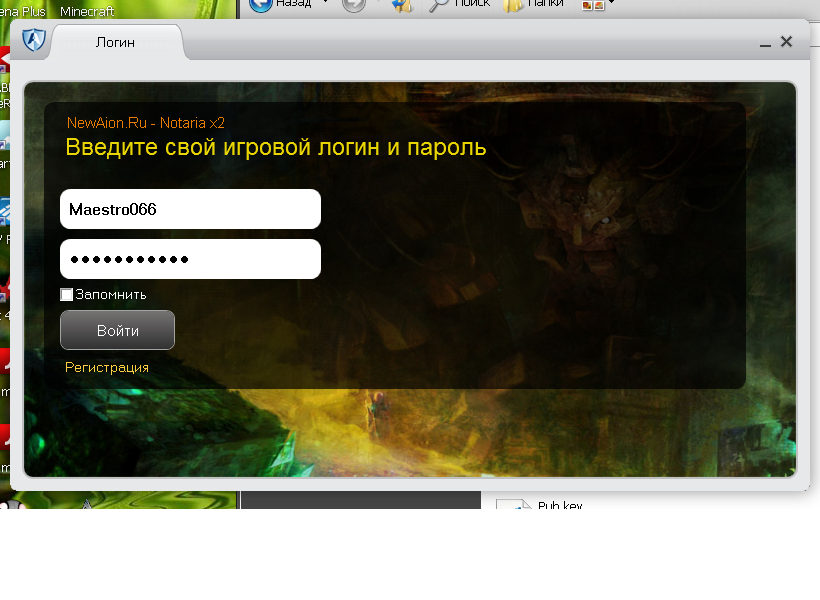Select the Pub key file in Explorer

tap(540, 504)
